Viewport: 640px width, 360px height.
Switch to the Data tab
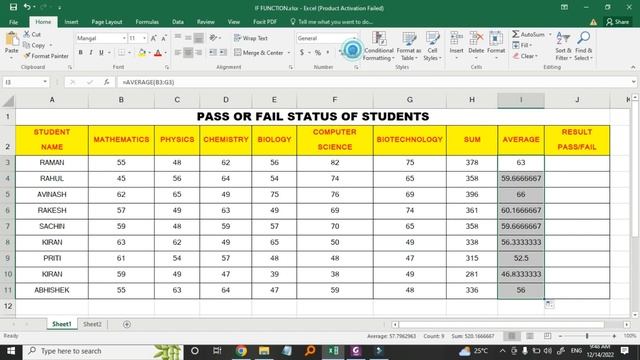click(178, 22)
